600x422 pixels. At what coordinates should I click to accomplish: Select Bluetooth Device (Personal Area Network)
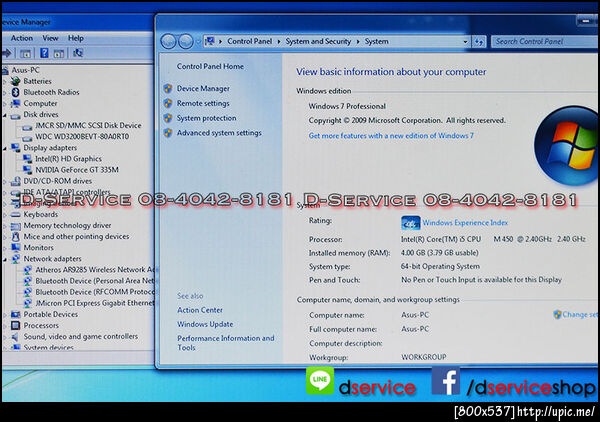click(x=95, y=281)
